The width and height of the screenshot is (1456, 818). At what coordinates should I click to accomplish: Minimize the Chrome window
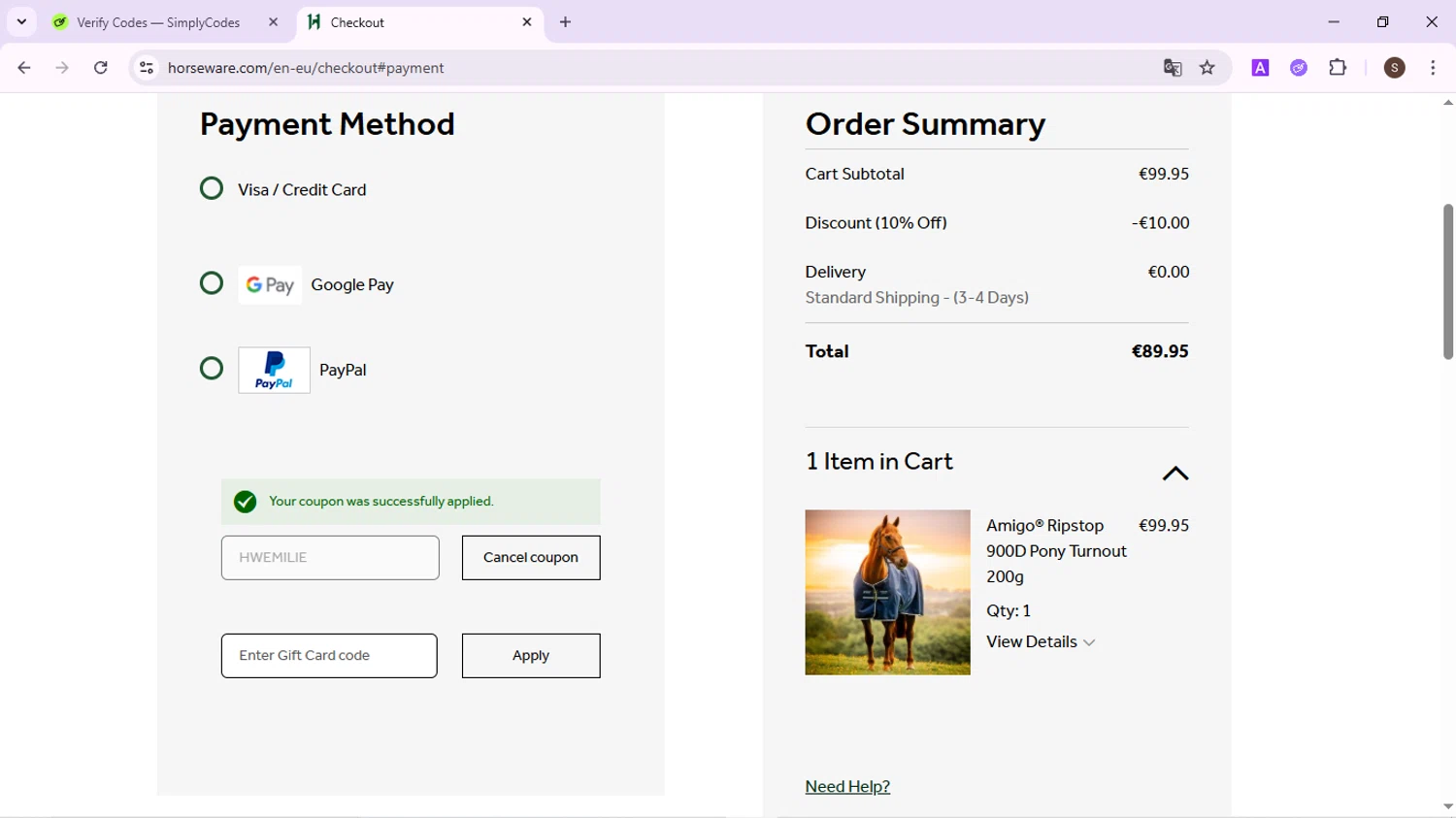pos(1334,22)
